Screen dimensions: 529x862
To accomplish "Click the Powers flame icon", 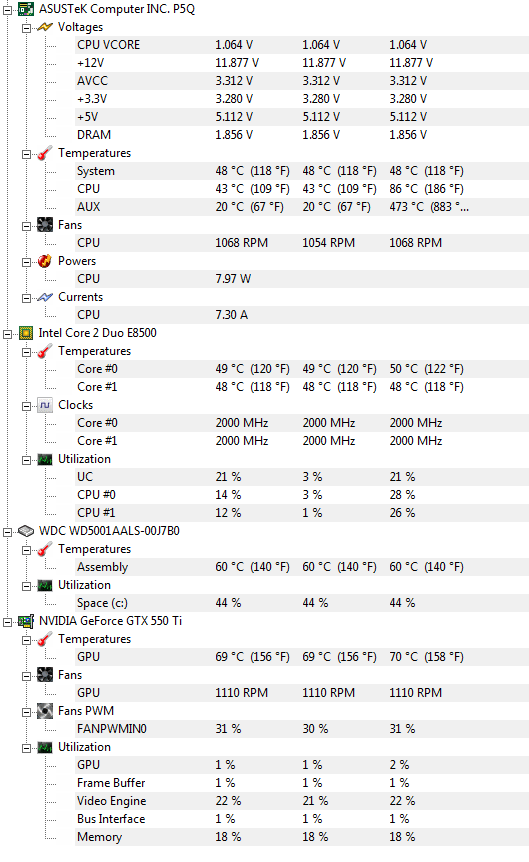I will tap(45, 261).
